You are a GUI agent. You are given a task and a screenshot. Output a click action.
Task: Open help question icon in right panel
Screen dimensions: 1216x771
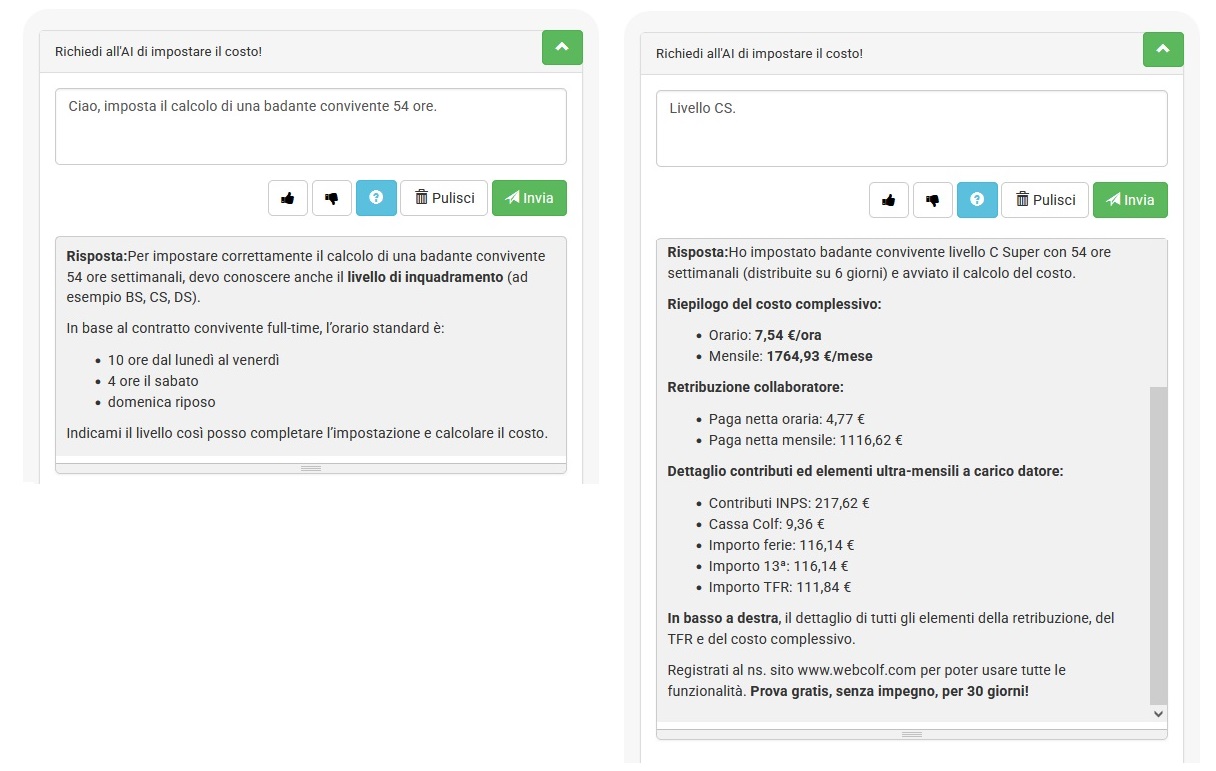tap(977, 200)
